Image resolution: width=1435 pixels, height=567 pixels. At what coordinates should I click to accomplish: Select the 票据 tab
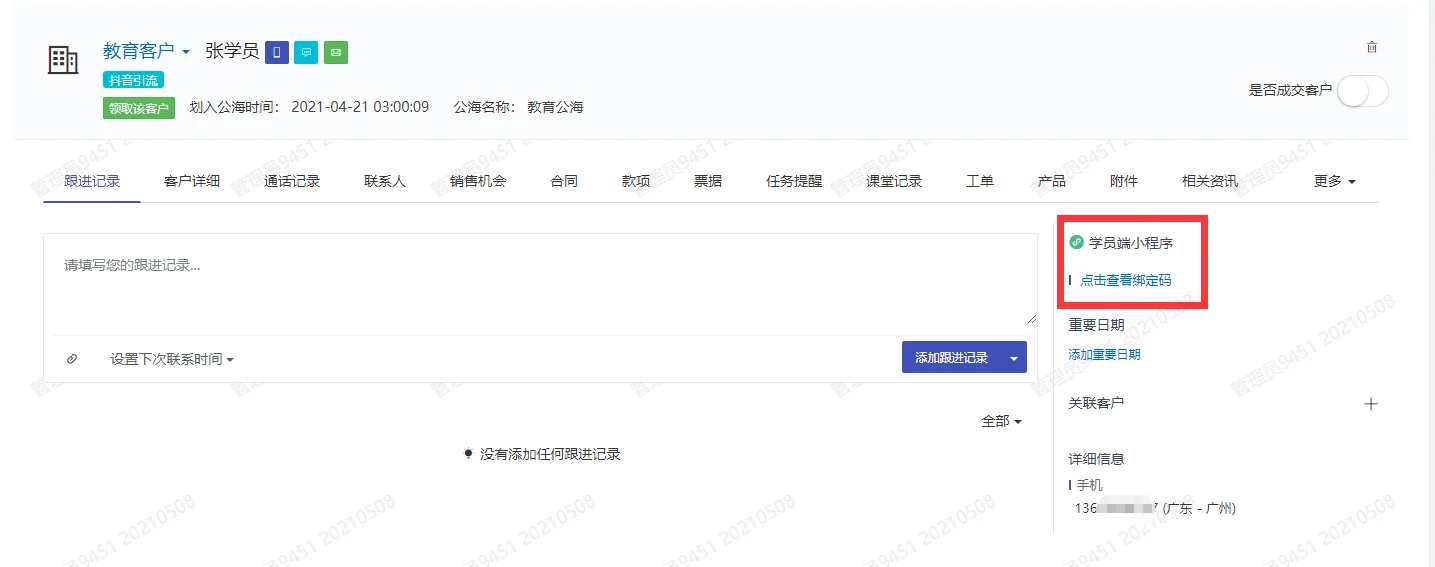coord(708,181)
